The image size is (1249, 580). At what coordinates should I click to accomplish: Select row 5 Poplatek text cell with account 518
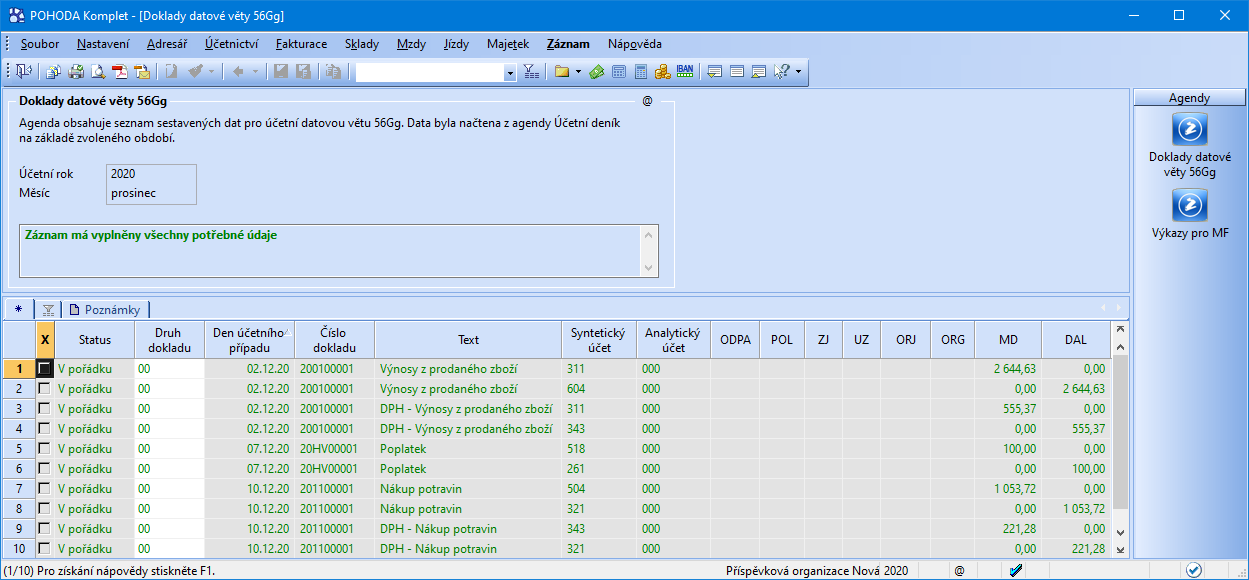click(467, 449)
